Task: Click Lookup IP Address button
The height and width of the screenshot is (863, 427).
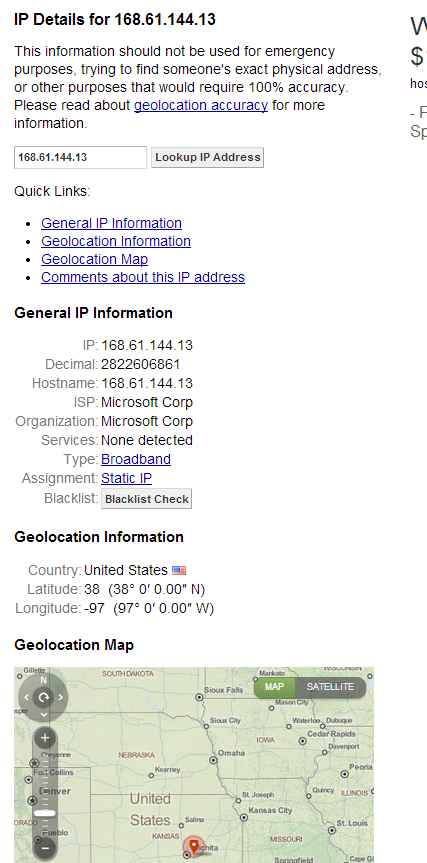Action: pyautogui.click(x=207, y=157)
